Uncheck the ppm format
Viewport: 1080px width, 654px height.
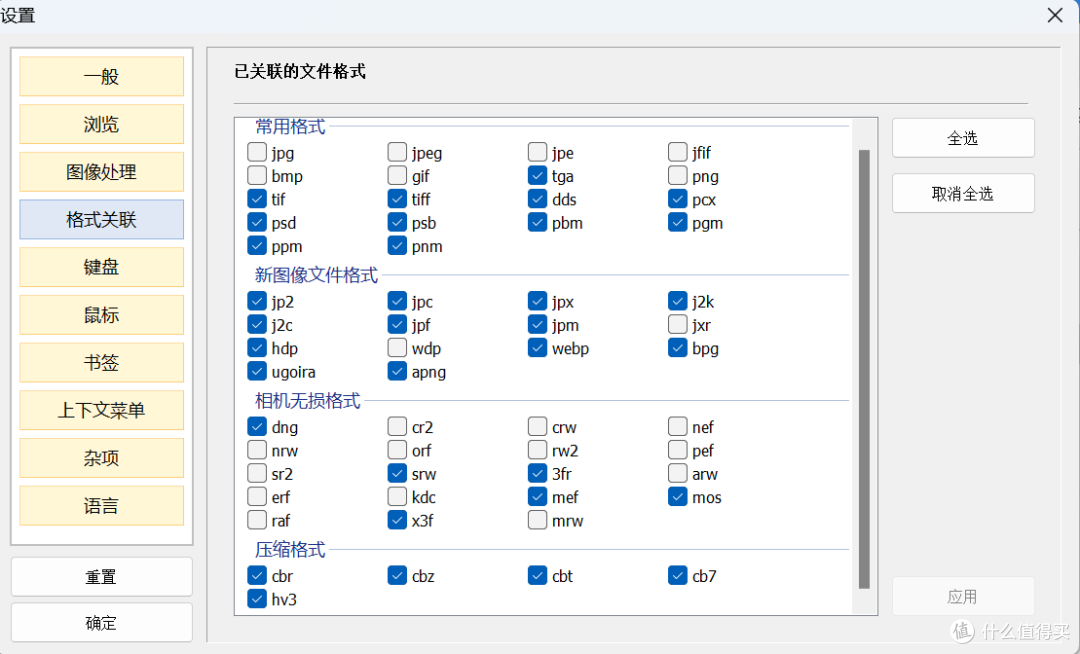[257, 246]
